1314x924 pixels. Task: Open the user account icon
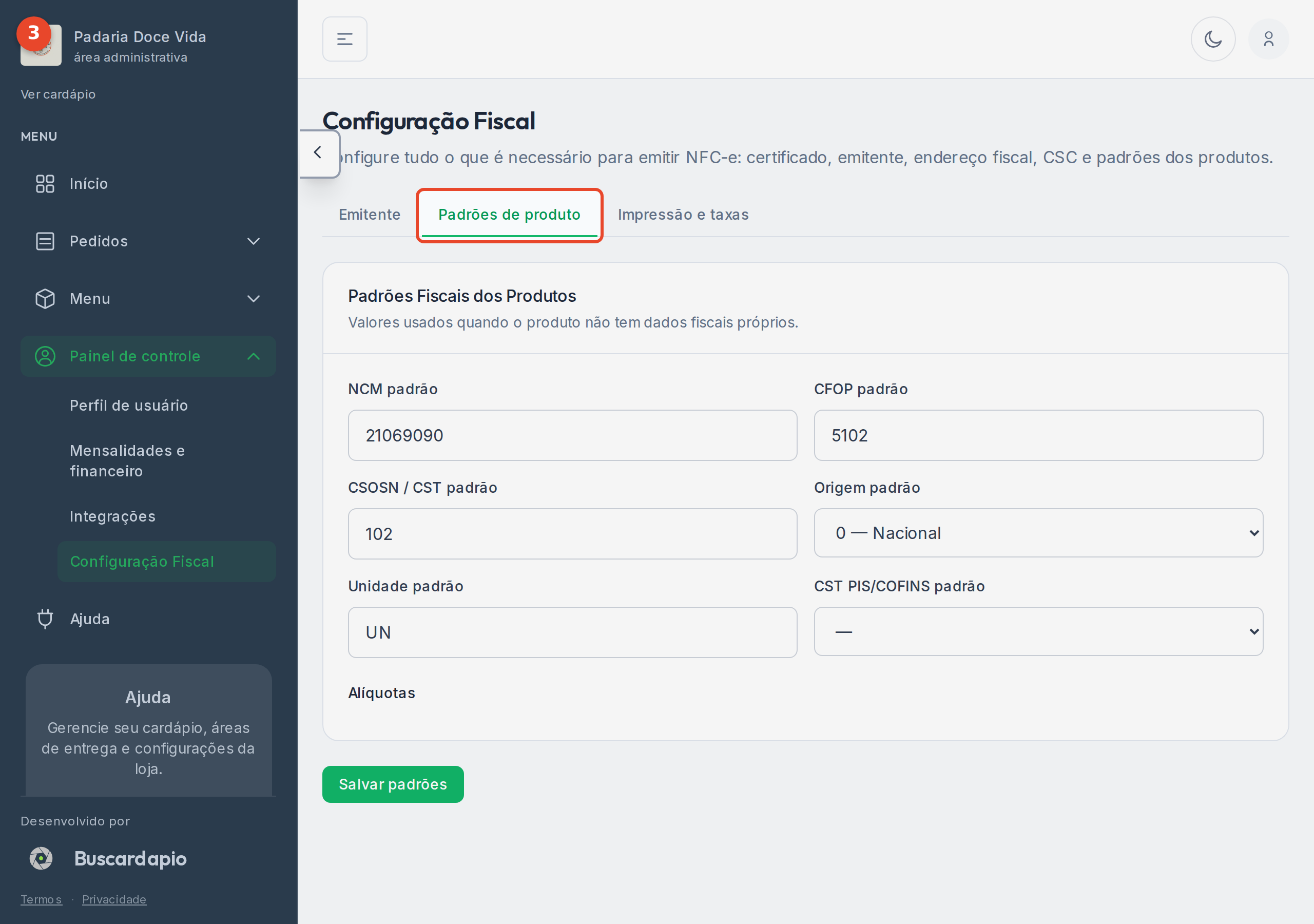(1268, 39)
